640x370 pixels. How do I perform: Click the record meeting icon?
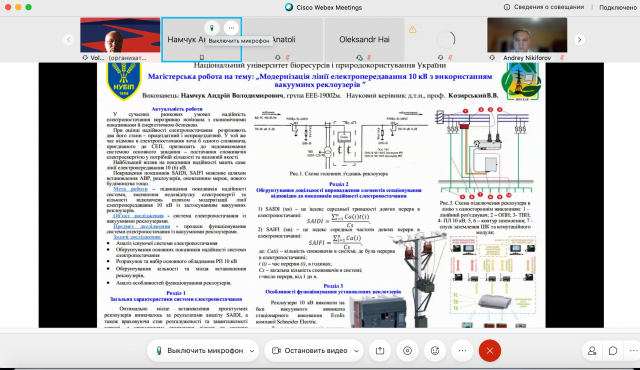tap(407, 350)
